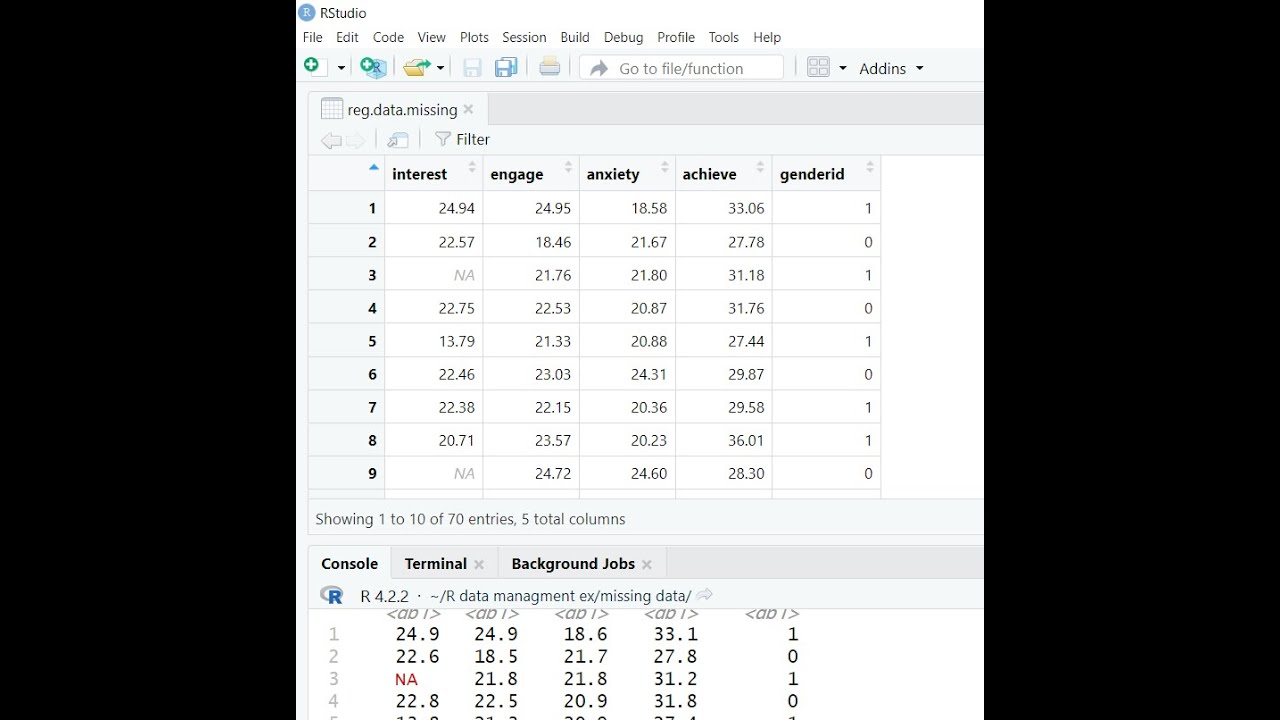Click the Workspace Panes grid icon

point(818,67)
